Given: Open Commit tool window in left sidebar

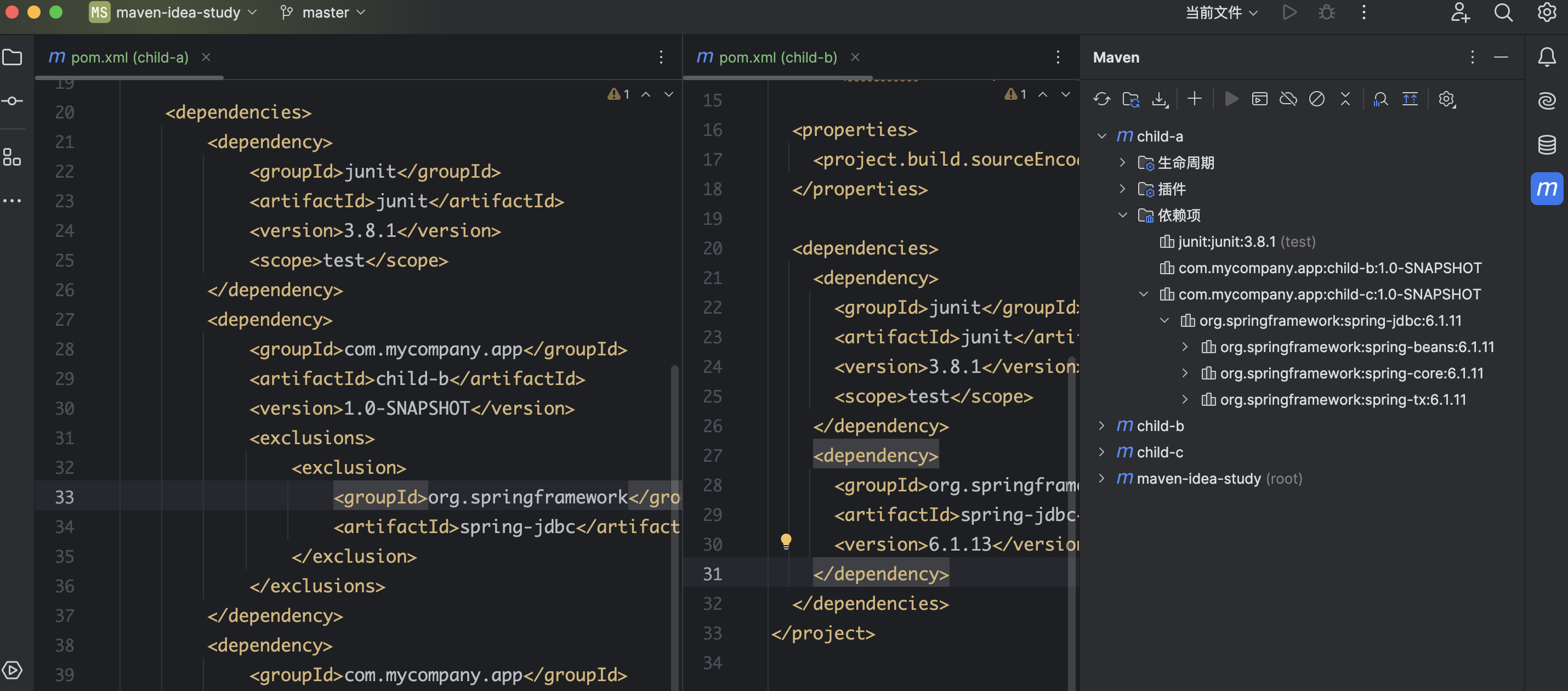Looking at the screenshot, I should coord(12,101).
